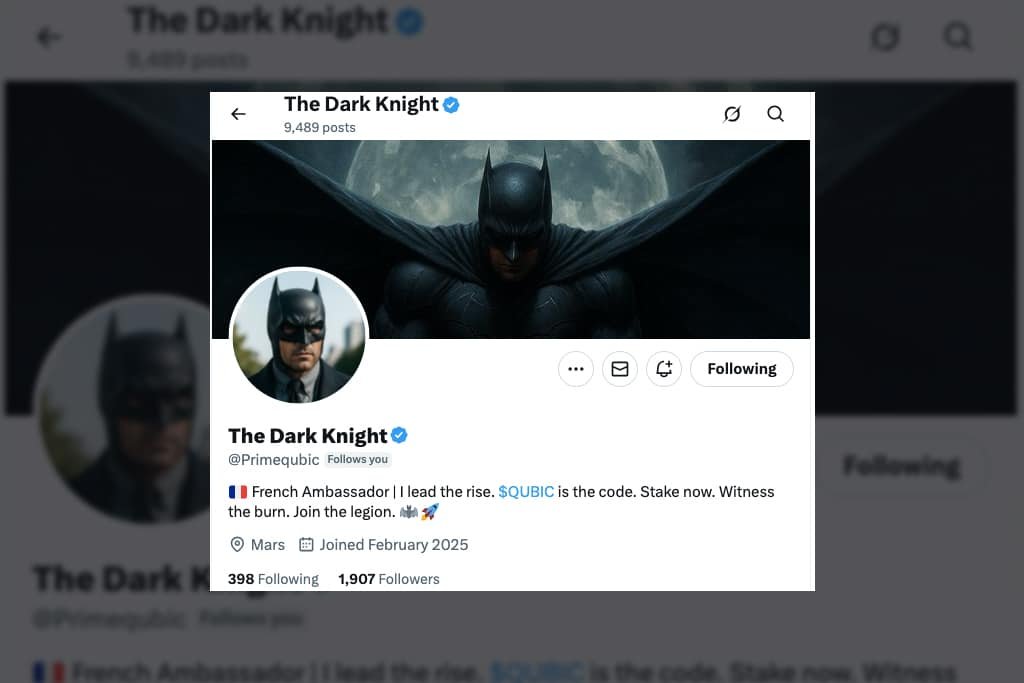Open Grok via the slashed-circle header icon

(732, 114)
